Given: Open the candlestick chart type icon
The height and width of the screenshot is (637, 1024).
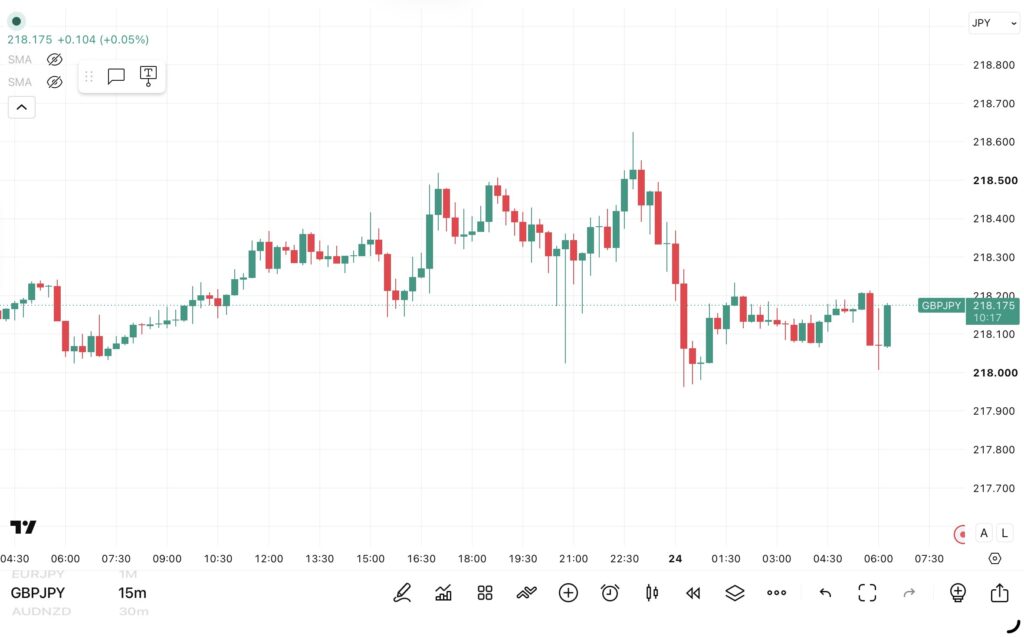Looking at the screenshot, I should (x=652, y=593).
